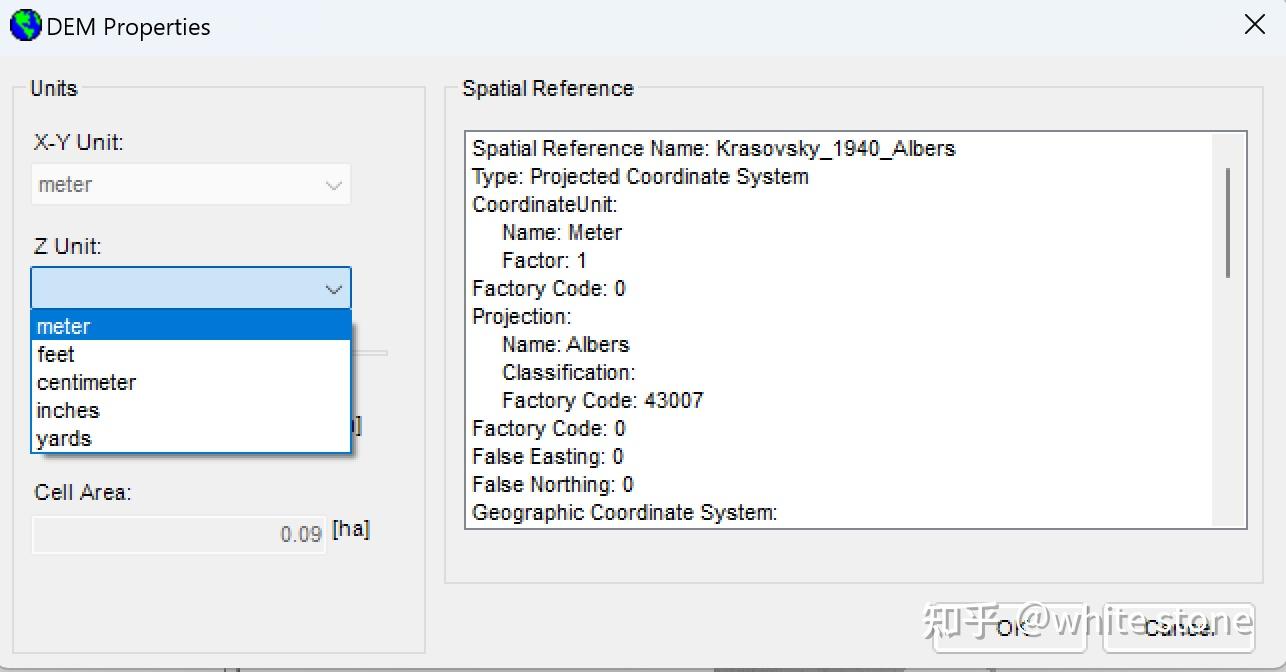Click the CoordinateUnit: line
The image size is (1286, 672).
(545, 205)
